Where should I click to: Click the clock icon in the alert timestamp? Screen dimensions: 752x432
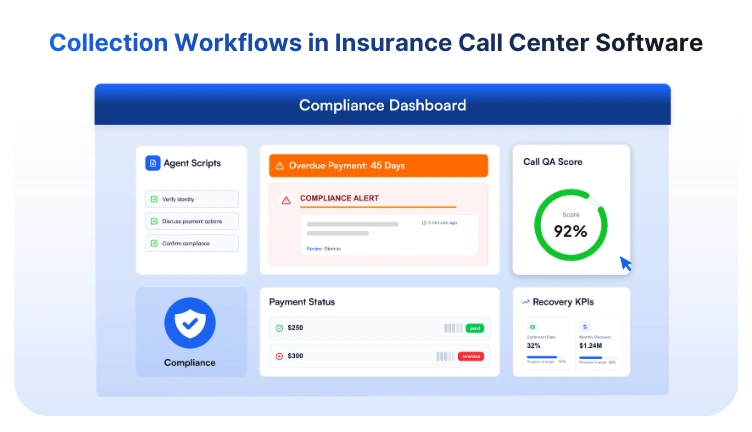click(x=424, y=223)
